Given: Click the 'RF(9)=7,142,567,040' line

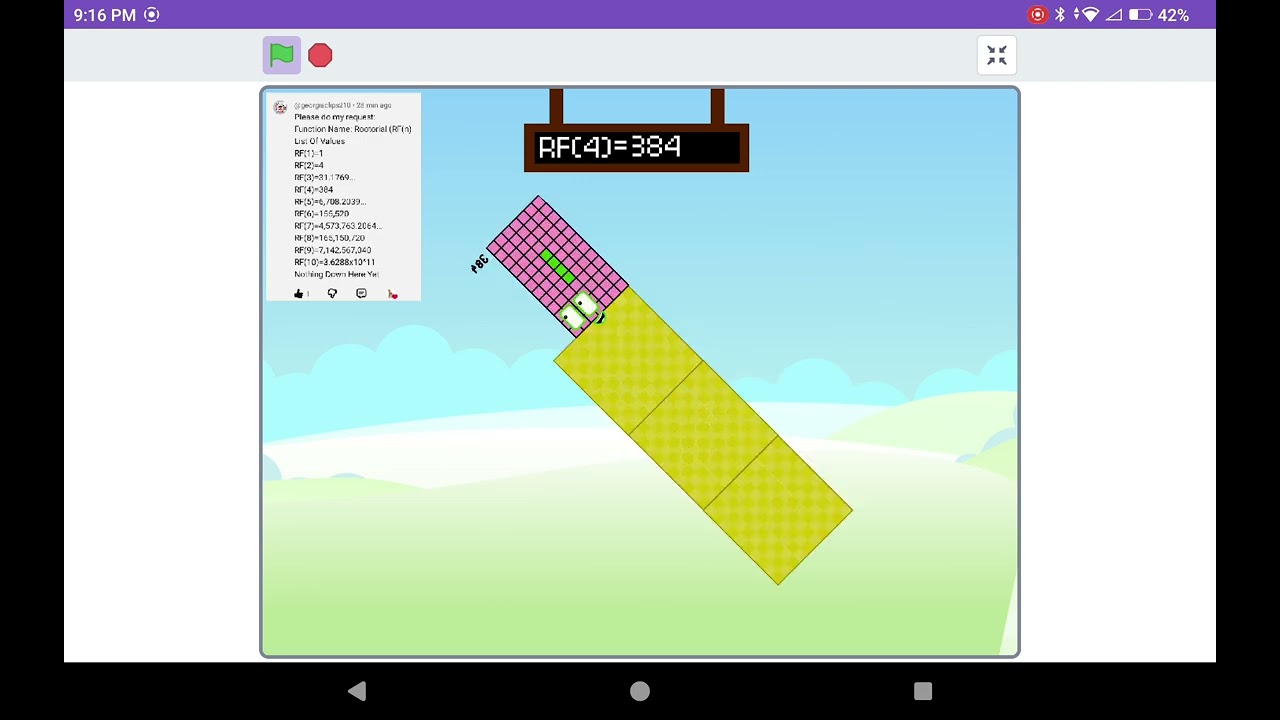Looking at the screenshot, I should coord(332,249).
